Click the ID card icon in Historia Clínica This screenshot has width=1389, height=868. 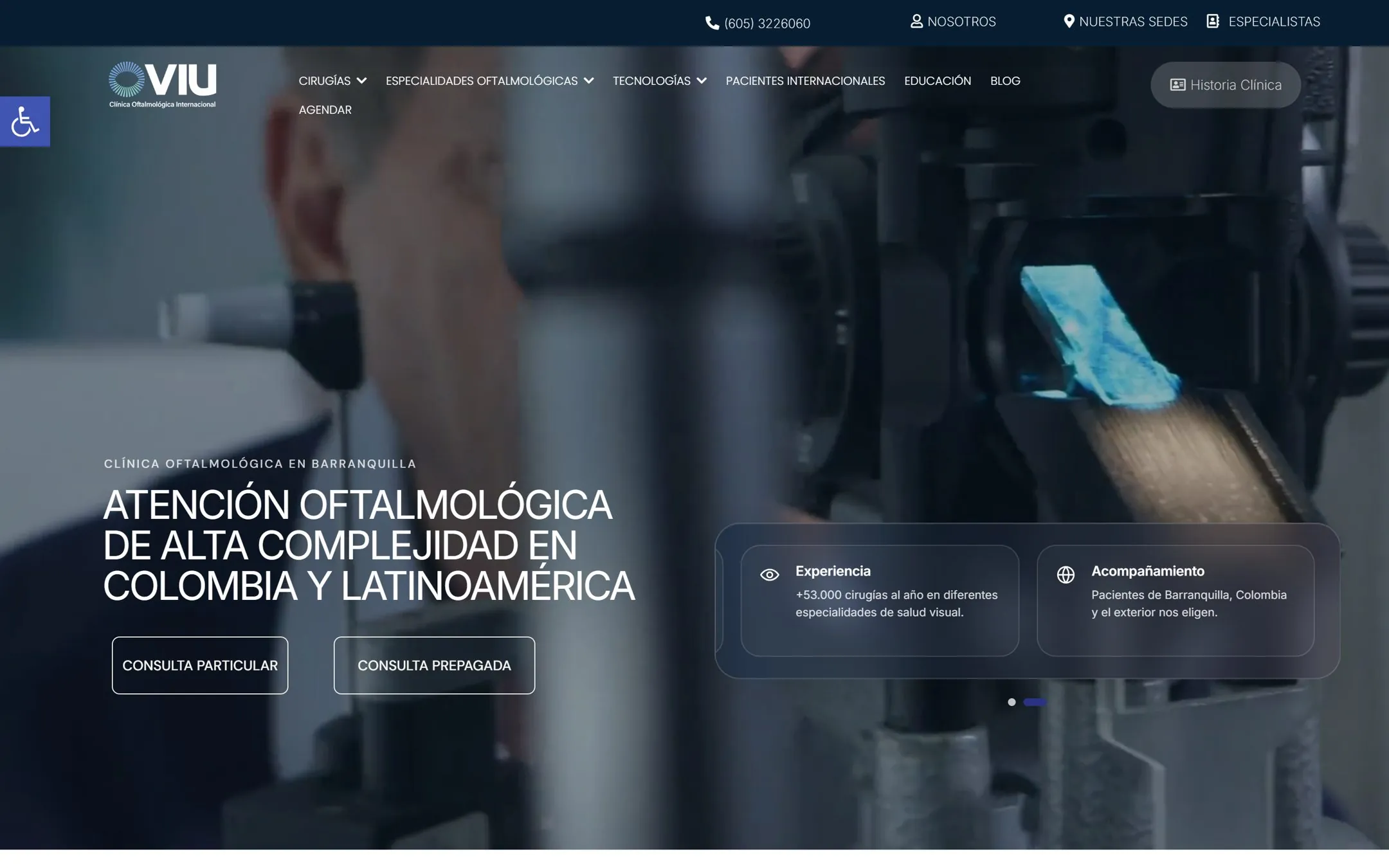[1177, 85]
